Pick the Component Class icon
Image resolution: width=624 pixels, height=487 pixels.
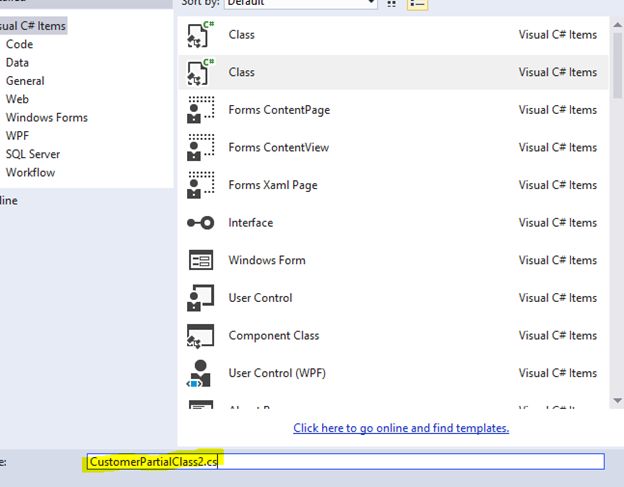pyautogui.click(x=201, y=335)
